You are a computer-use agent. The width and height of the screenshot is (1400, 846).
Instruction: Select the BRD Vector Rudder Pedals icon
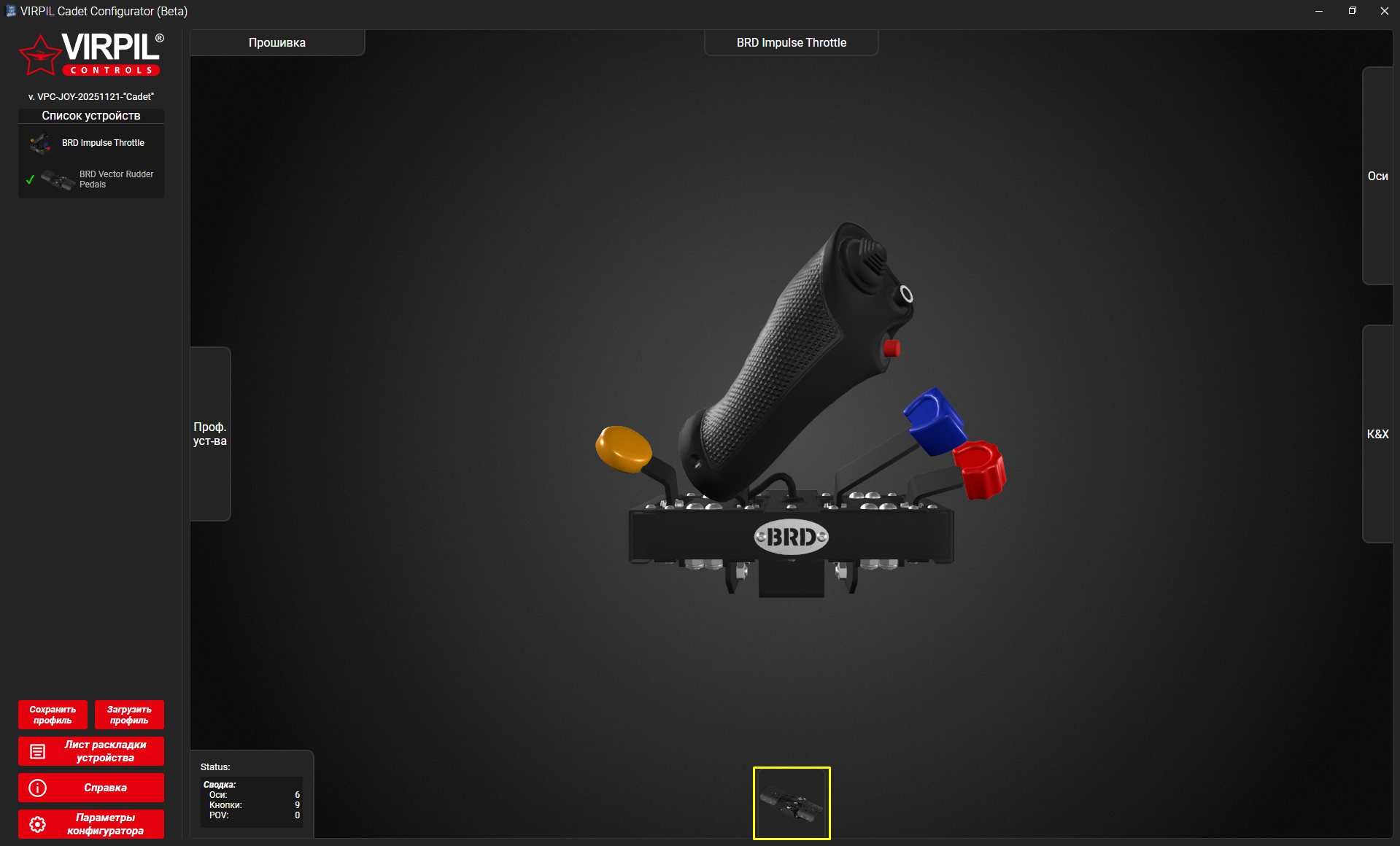point(58,179)
